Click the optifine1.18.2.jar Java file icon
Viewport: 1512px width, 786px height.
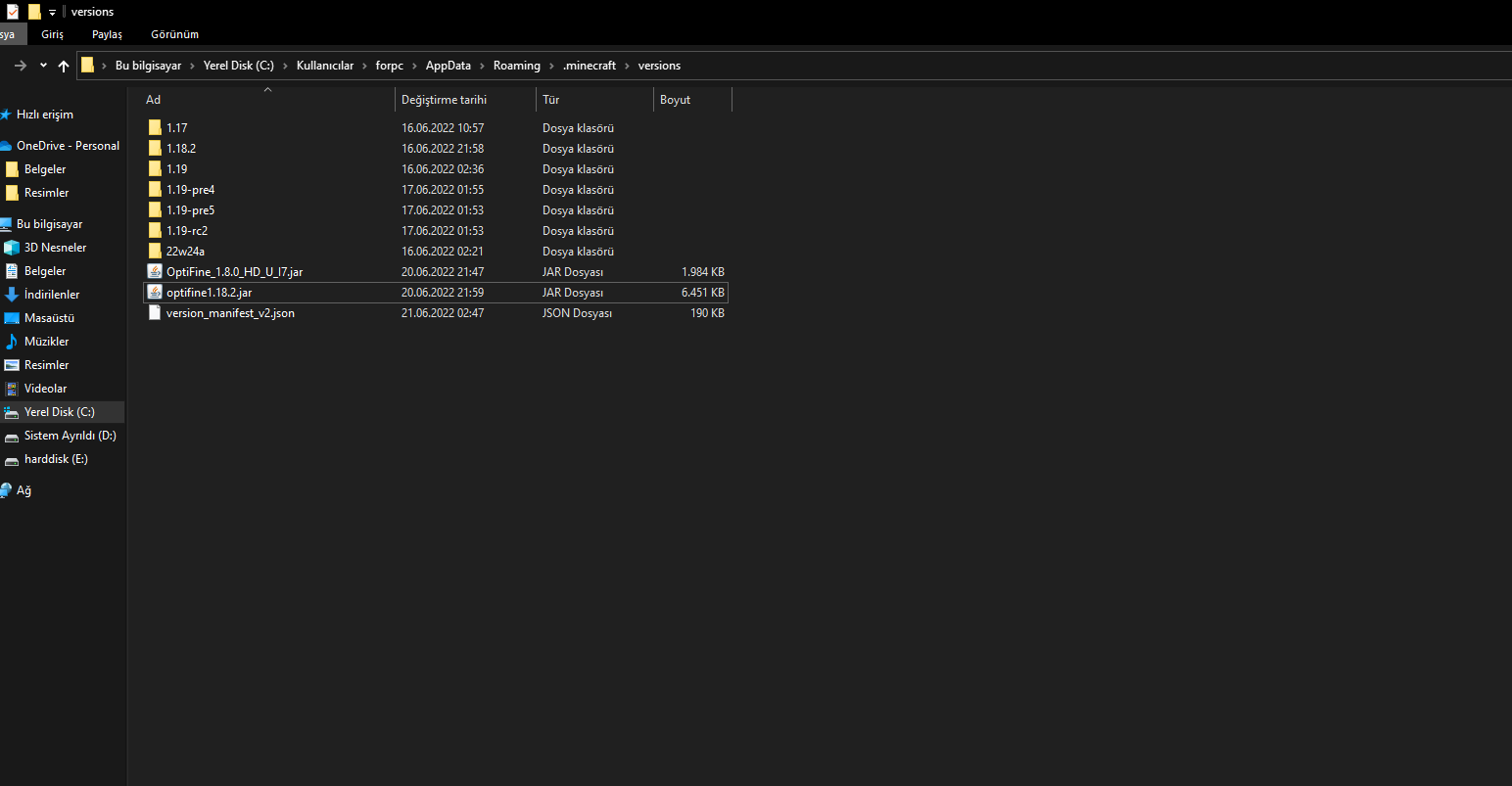point(155,293)
